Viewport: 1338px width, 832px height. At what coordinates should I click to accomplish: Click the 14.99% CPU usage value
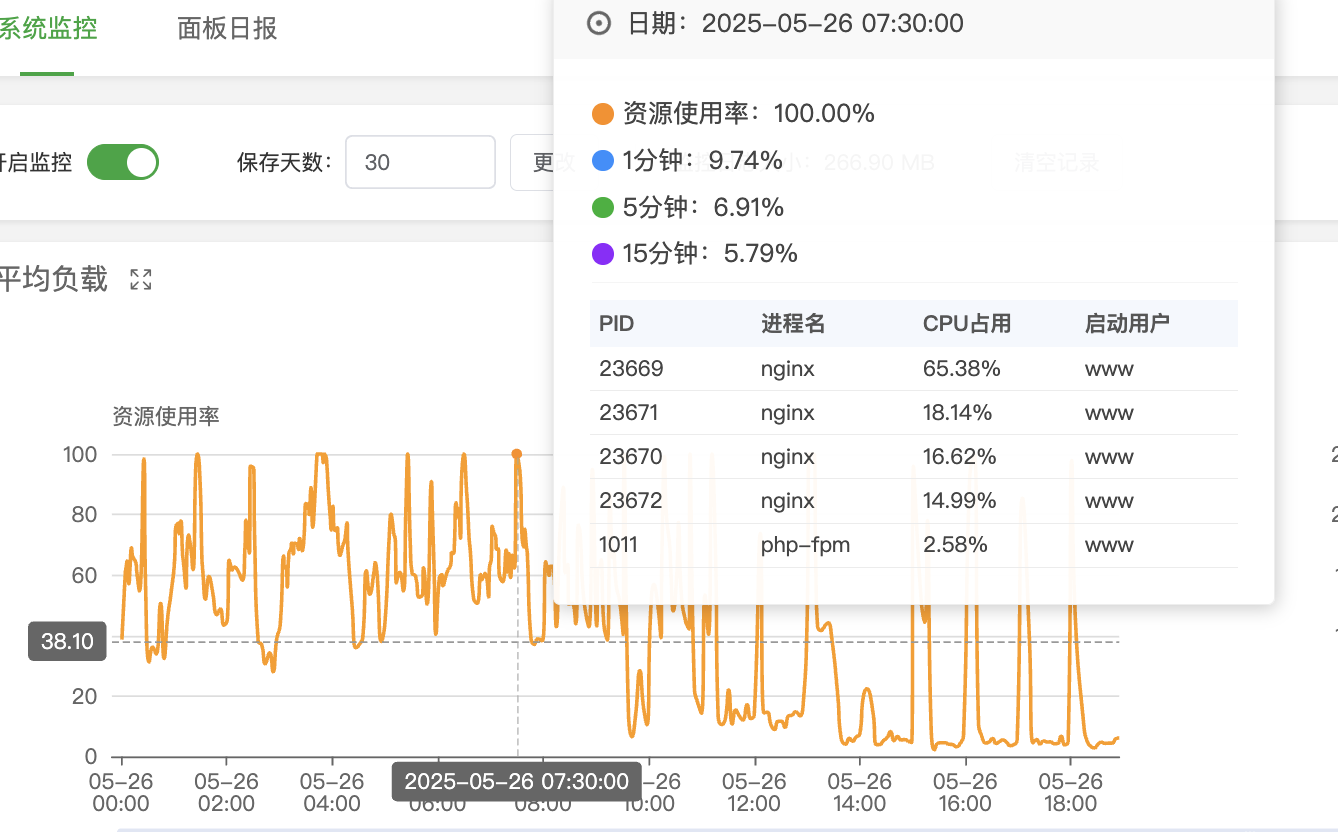pyautogui.click(x=960, y=501)
